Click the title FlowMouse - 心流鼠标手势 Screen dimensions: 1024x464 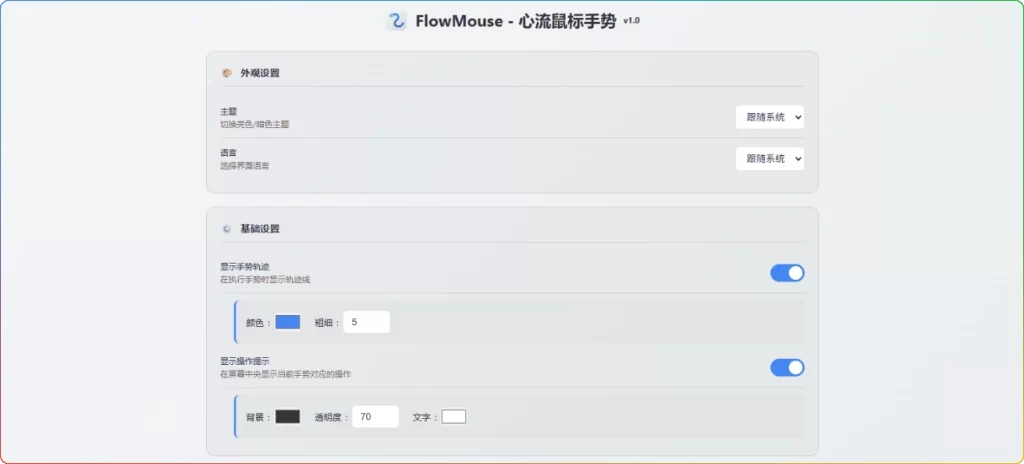(515, 22)
